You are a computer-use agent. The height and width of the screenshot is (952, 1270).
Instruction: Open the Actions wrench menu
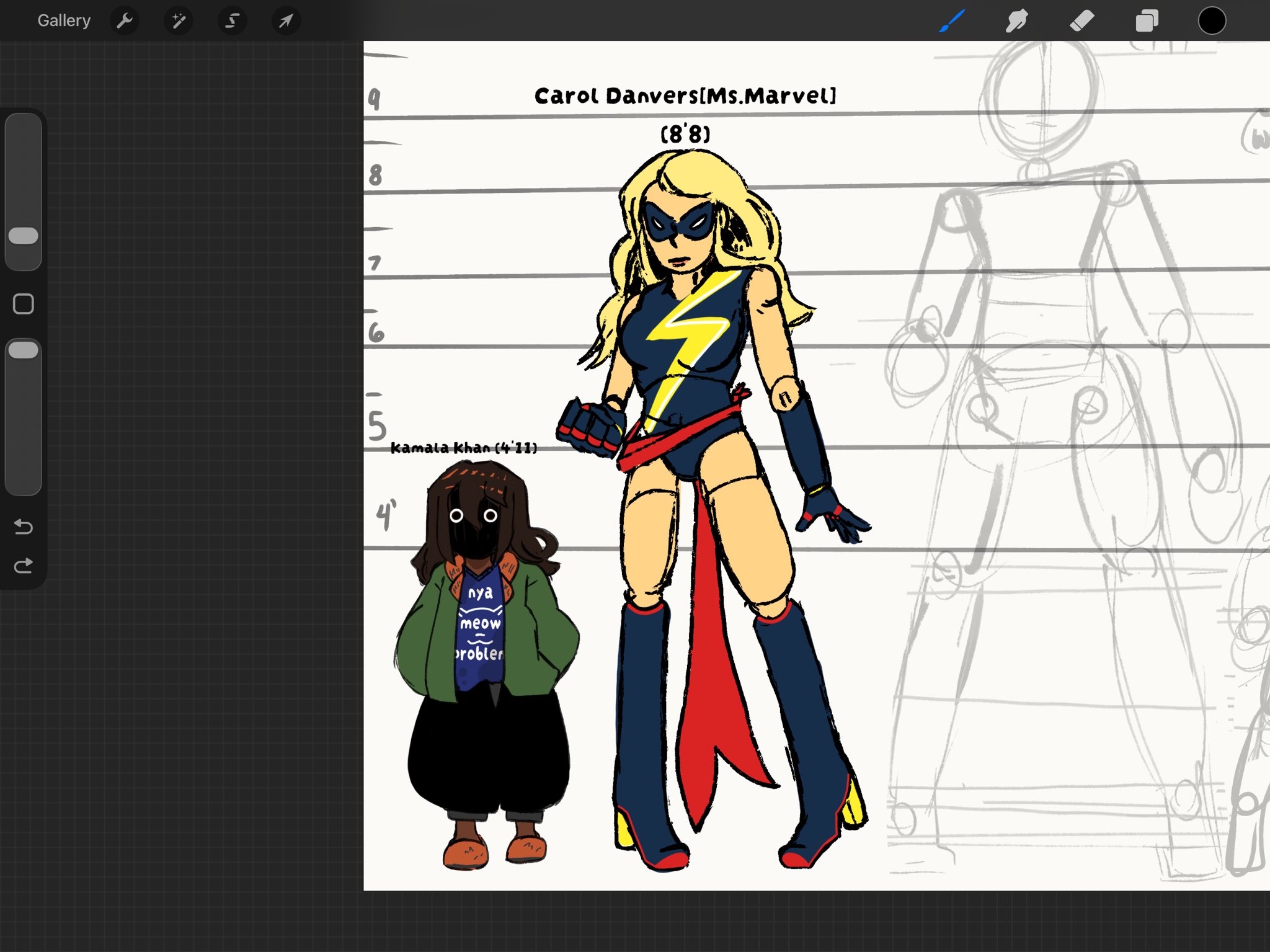click(x=125, y=21)
